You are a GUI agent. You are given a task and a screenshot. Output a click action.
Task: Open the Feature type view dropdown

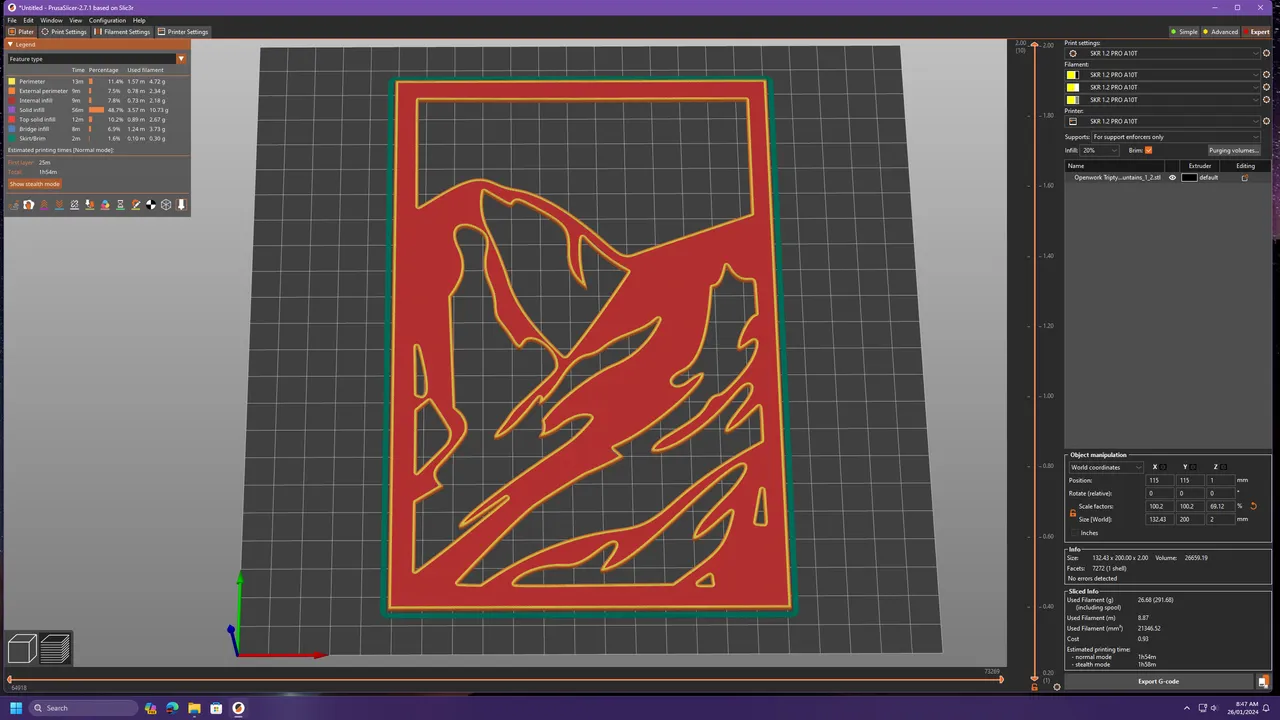pyautogui.click(x=97, y=59)
